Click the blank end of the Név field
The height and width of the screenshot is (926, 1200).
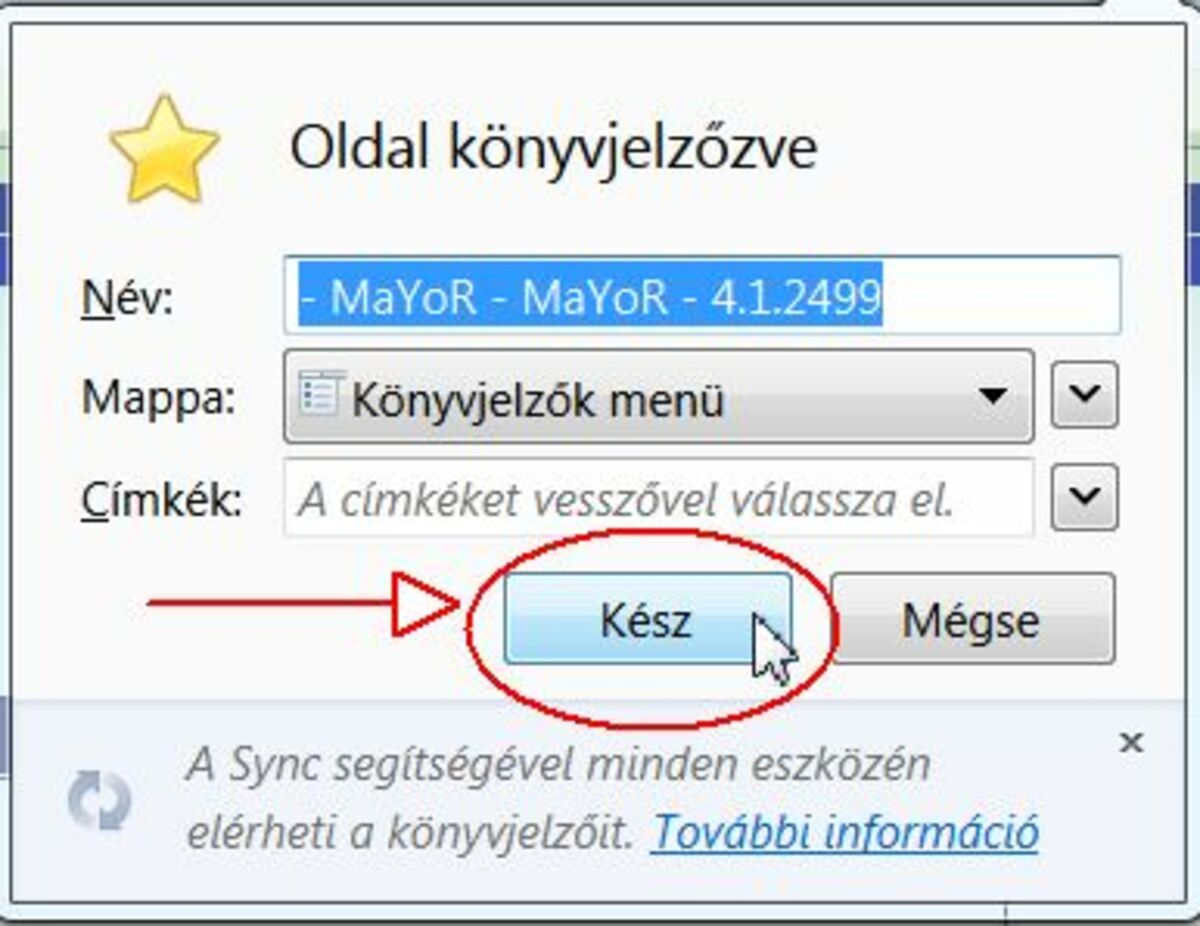click(x=1000, y=297)
